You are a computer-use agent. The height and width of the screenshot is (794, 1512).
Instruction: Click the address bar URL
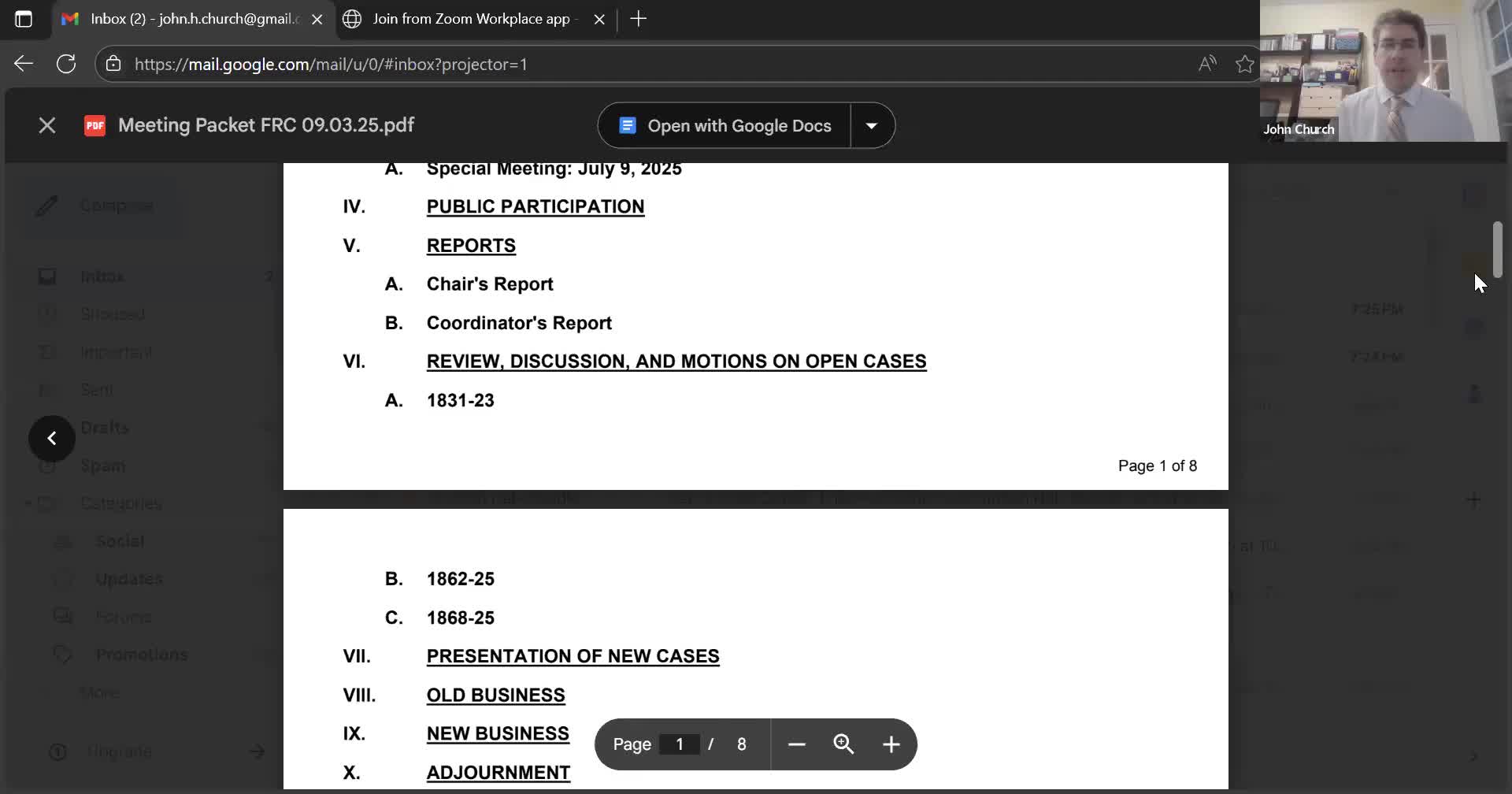click(x=331, y=65)
